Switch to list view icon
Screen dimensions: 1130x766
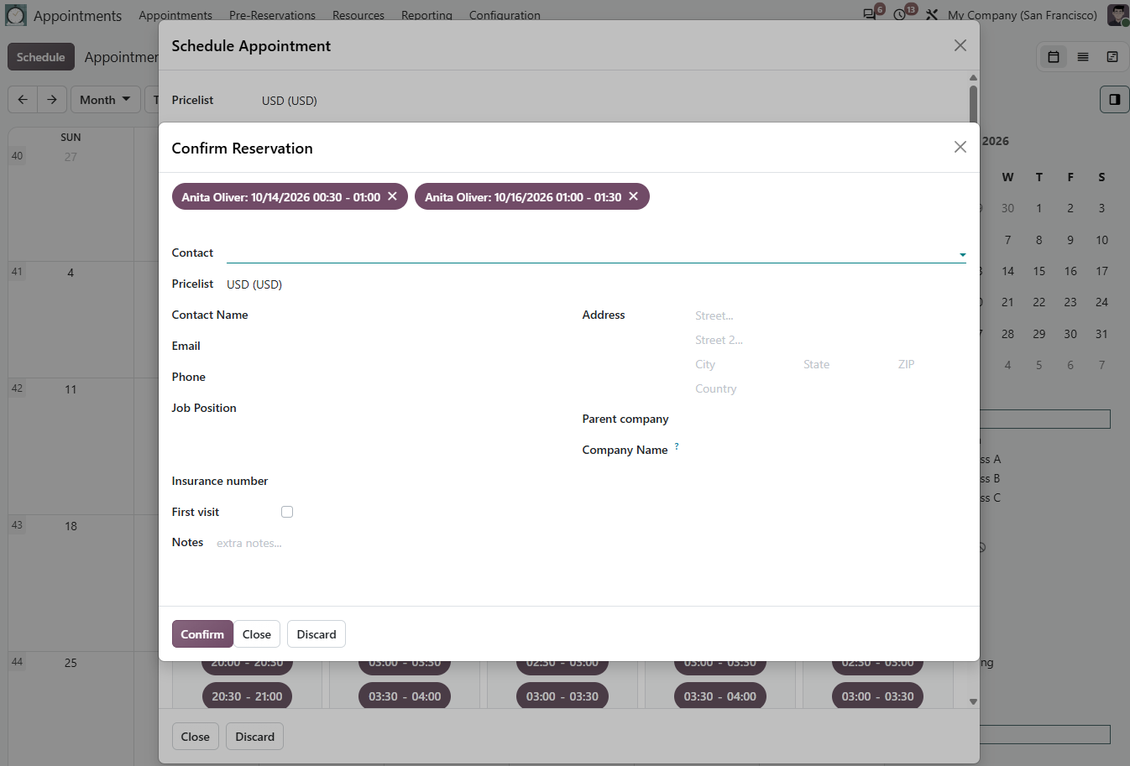[x=1082, y=57]
